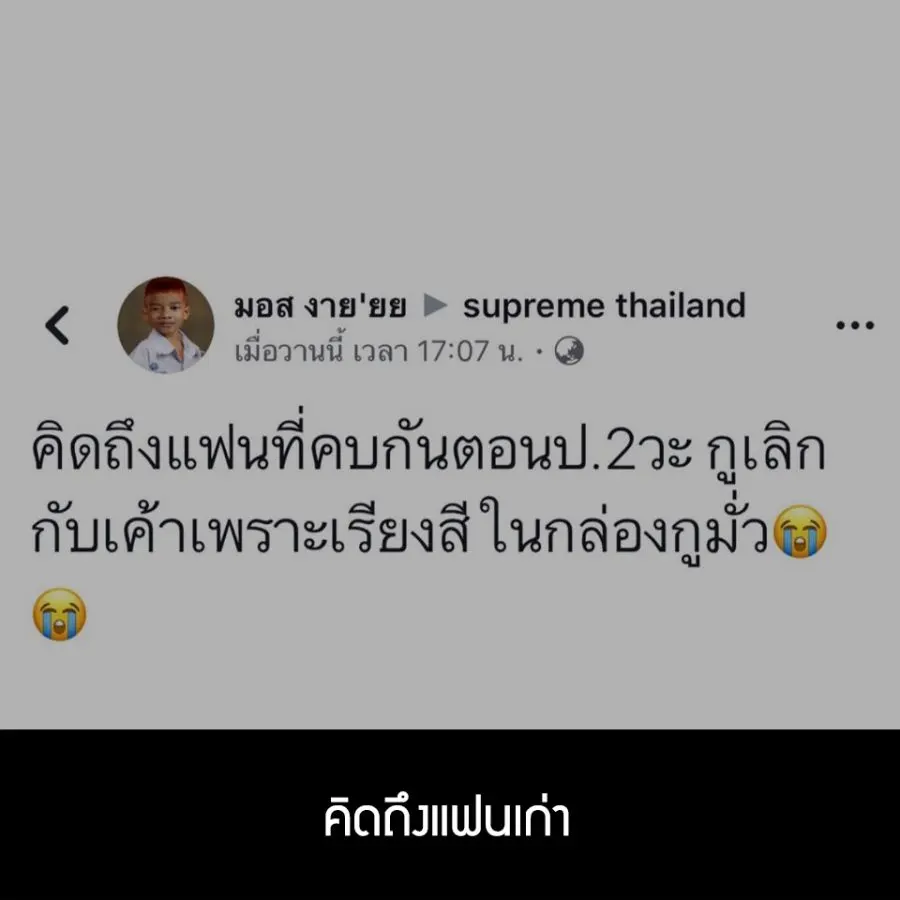The width and height of the screenshot is (900, 900).
Task: Click the word supreme in the group name
Action: [x=534, y=308]
